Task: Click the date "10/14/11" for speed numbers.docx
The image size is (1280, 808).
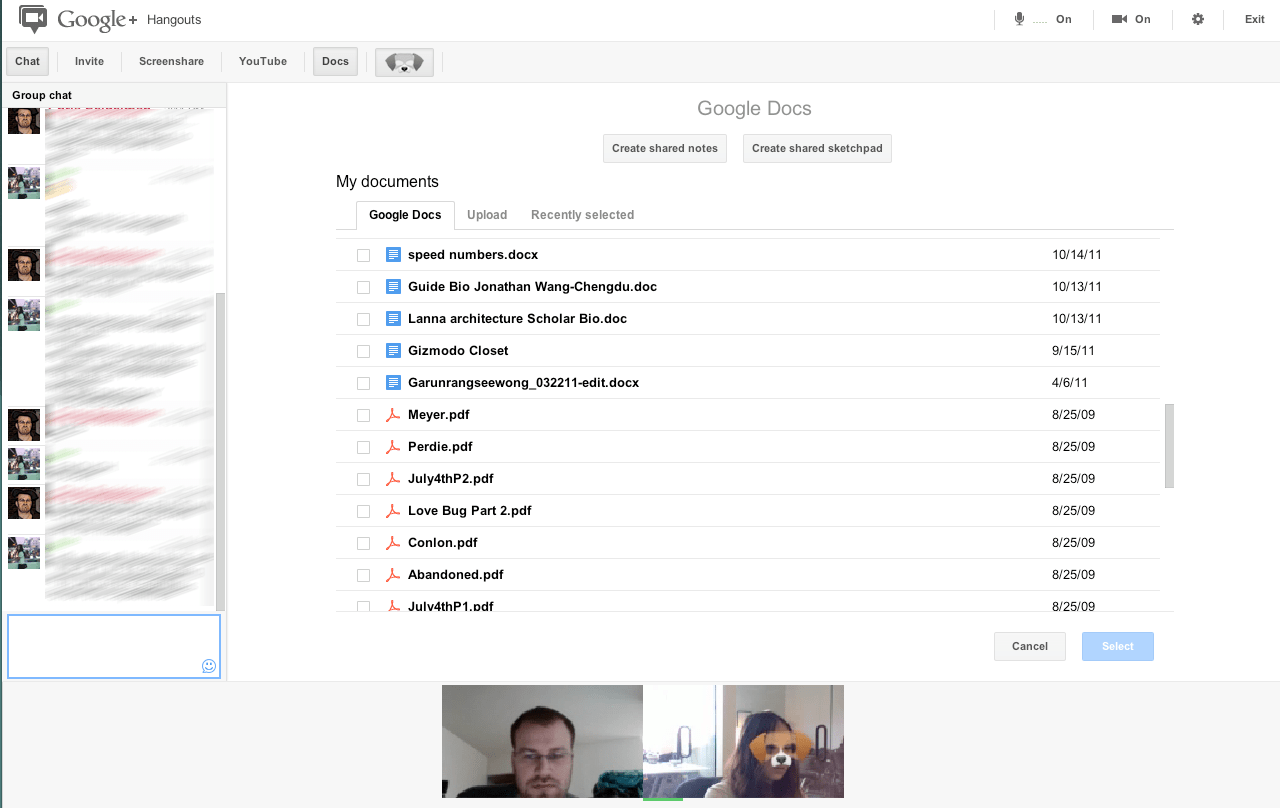Action: click(x=1077, y=255)
